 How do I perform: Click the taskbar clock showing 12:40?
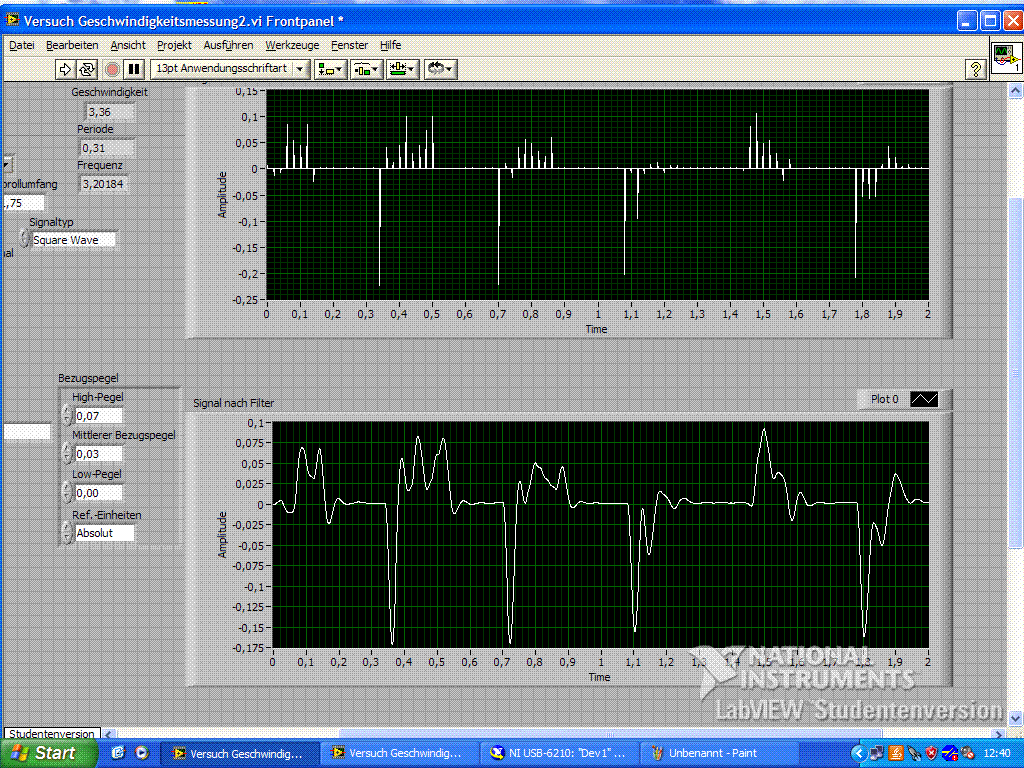(x=997, y=754)
